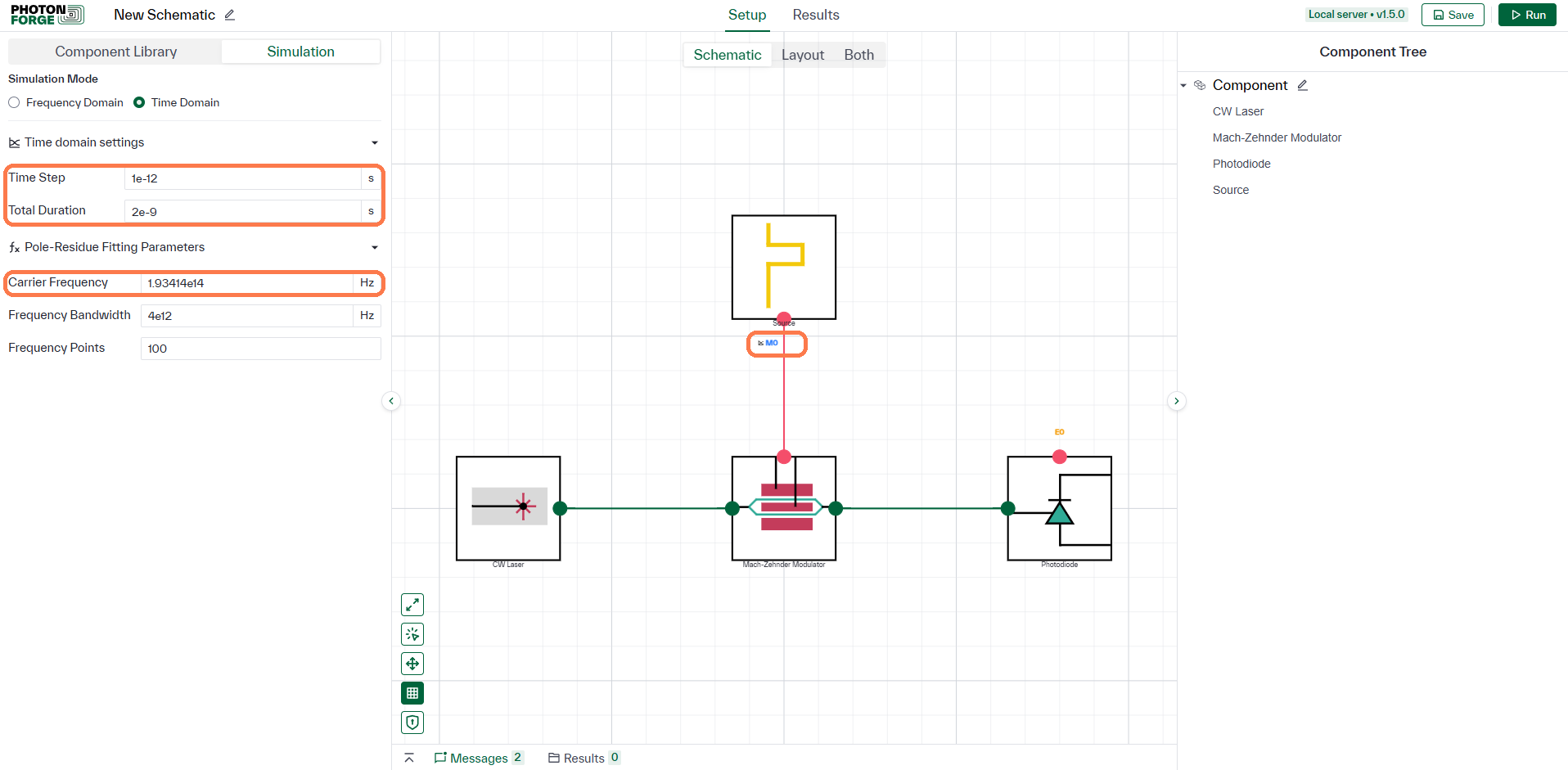Collapse the Component tree node
Image resolution: width=1568 pixels, height=770 pixels.
pos(1183,85)
